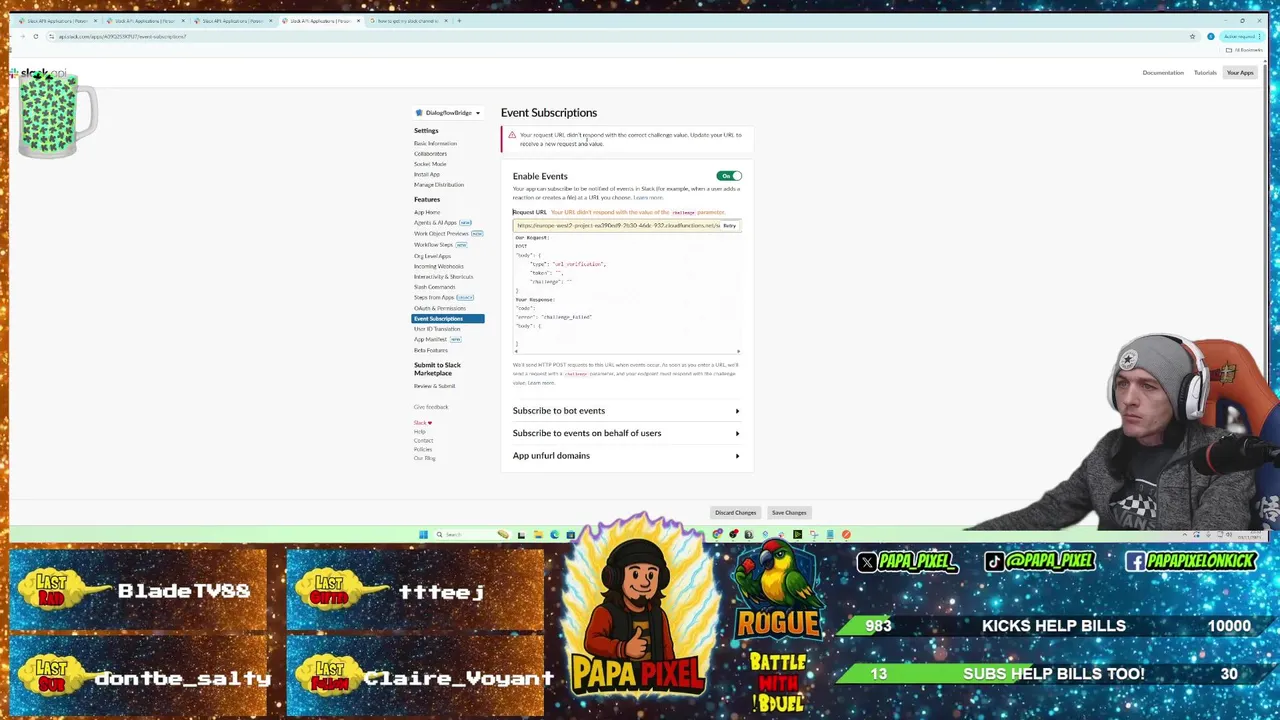Click Give feedback link

pyautogui.click(x=431, y=407)
